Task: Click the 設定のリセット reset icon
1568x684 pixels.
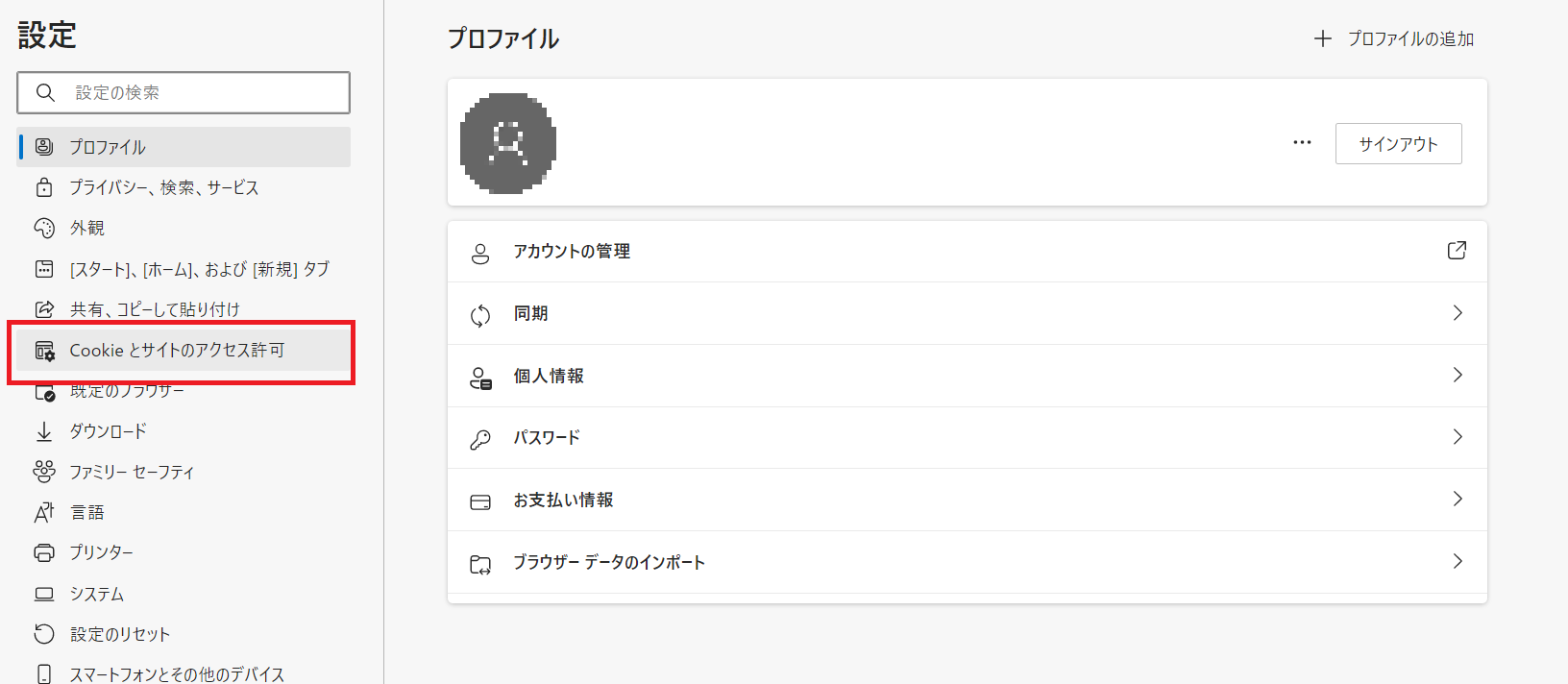Action: pyautogui.click(x=44, y=634)
